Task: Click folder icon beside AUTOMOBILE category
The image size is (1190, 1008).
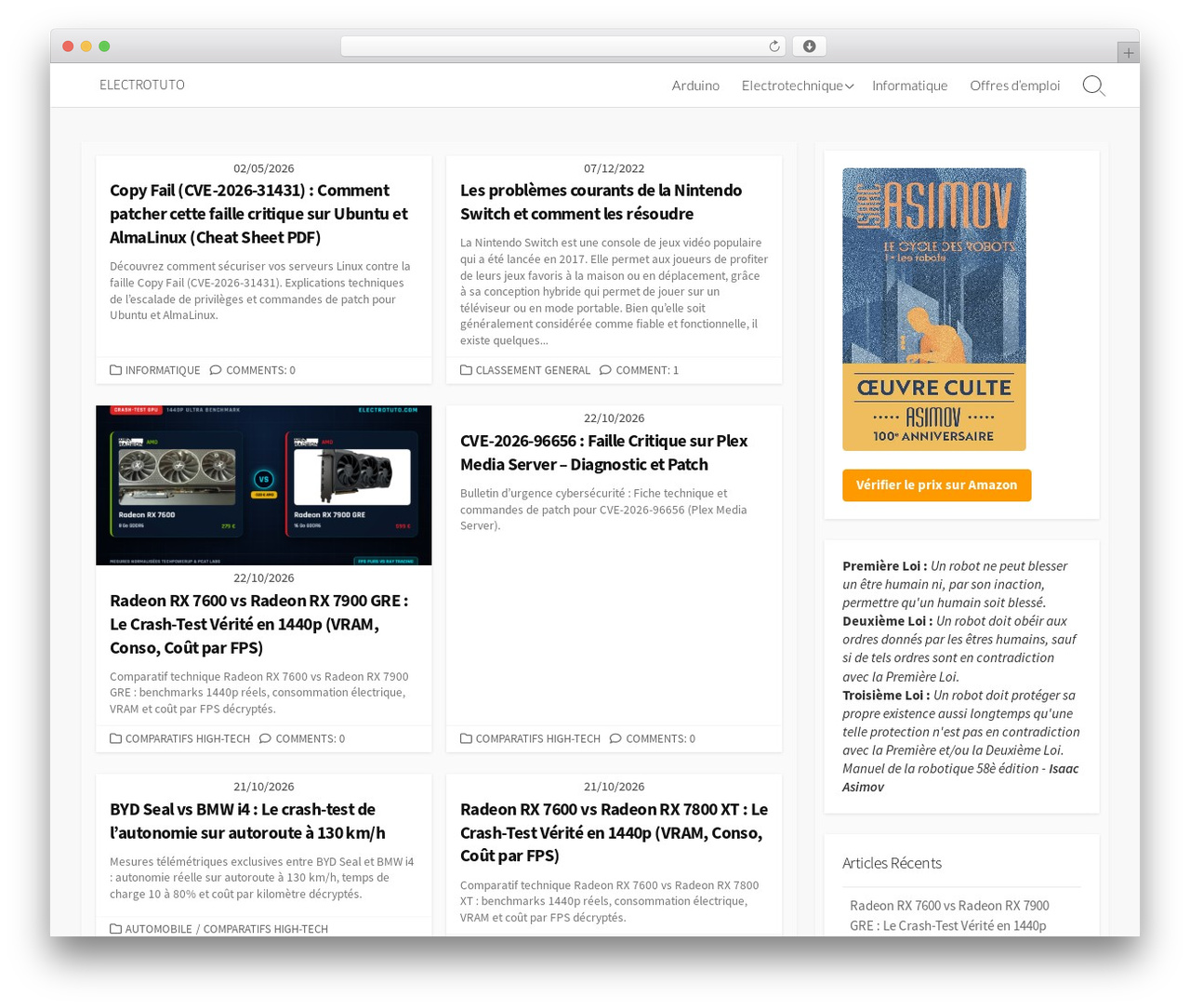Action: [x=116, y=929]
